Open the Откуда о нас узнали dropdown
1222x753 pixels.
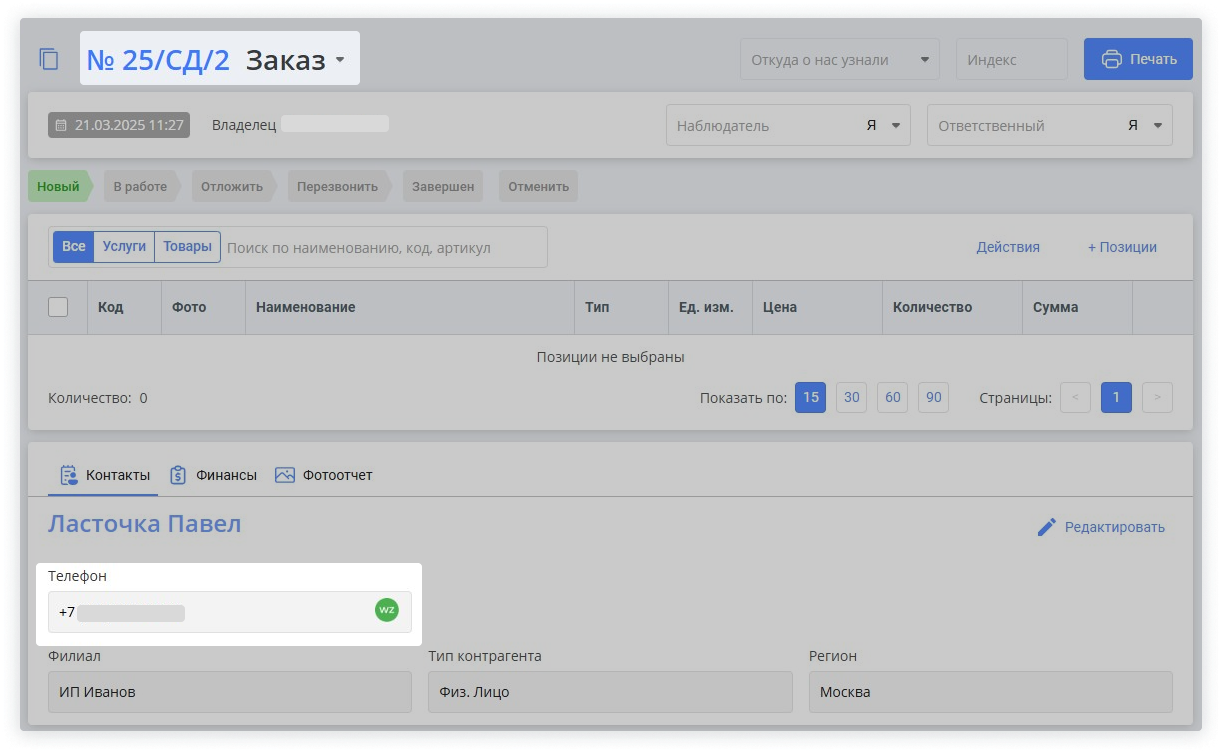(x=839, y=60)
